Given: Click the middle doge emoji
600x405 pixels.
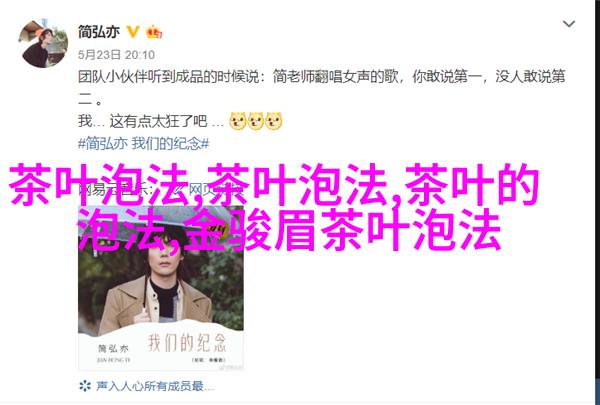Looking at the screenshot, I should point(256,121).
